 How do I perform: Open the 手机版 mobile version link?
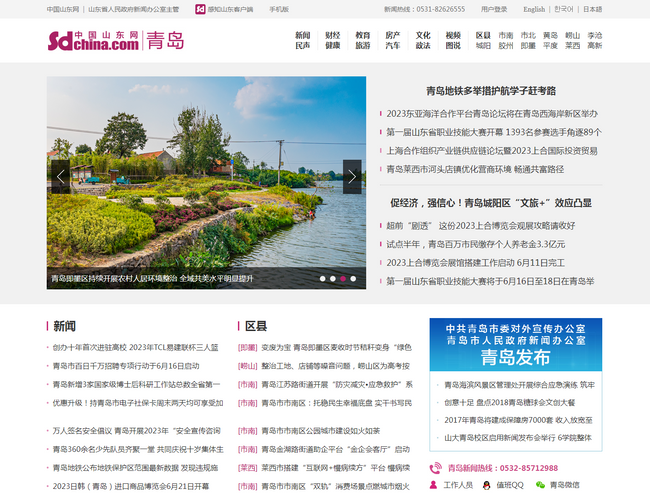278,9
